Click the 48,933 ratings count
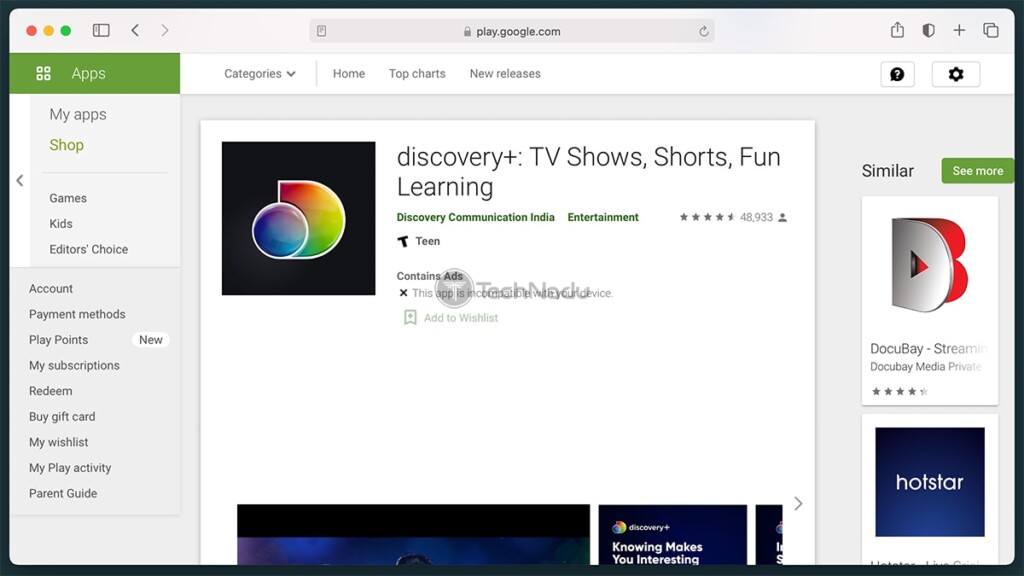1024x576 pixels. tap(756, 217)
